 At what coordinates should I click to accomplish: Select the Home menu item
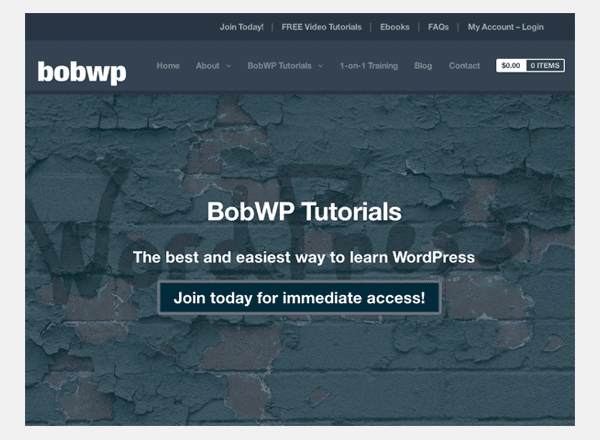coord(168,66)
